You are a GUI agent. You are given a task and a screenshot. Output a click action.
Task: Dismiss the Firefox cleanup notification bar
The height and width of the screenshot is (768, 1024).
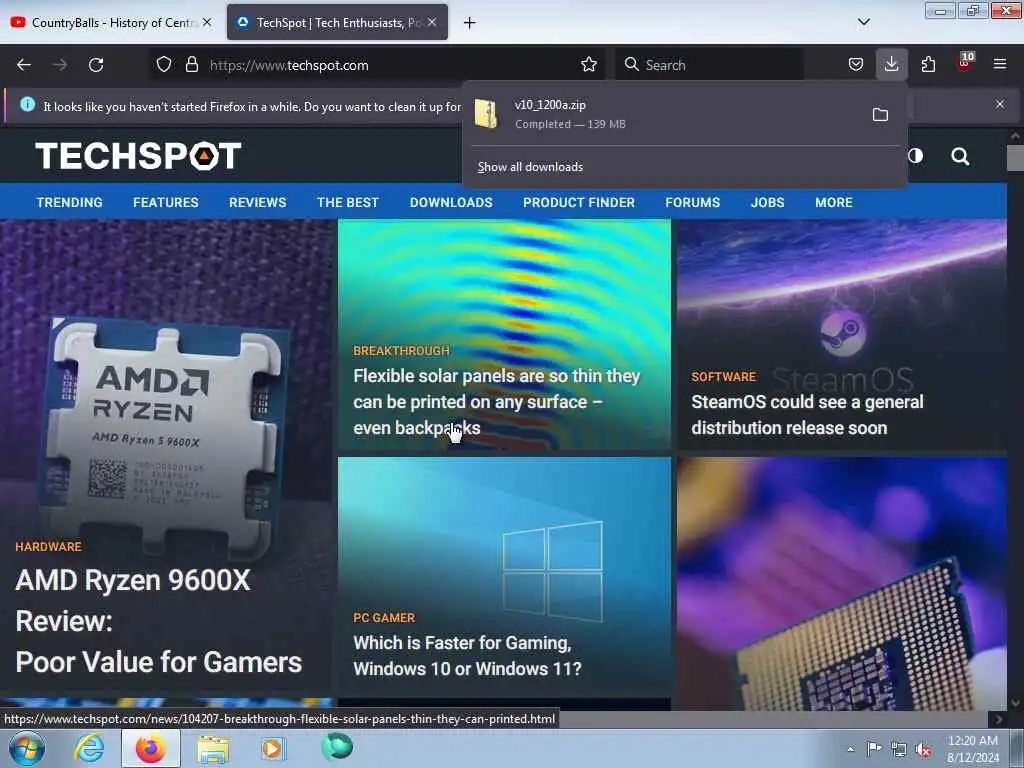999,104
